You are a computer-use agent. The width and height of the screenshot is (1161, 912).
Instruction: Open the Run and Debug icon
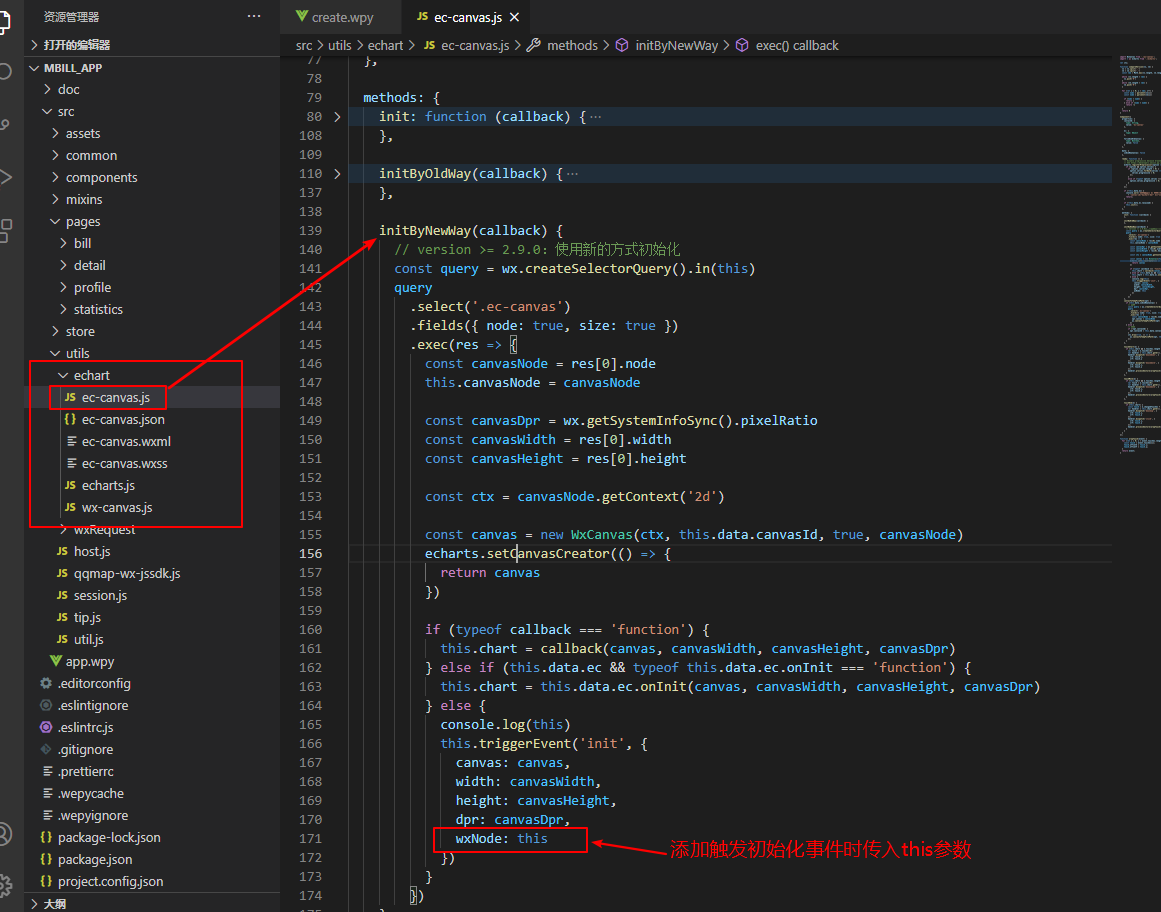[x=5, y=177]
